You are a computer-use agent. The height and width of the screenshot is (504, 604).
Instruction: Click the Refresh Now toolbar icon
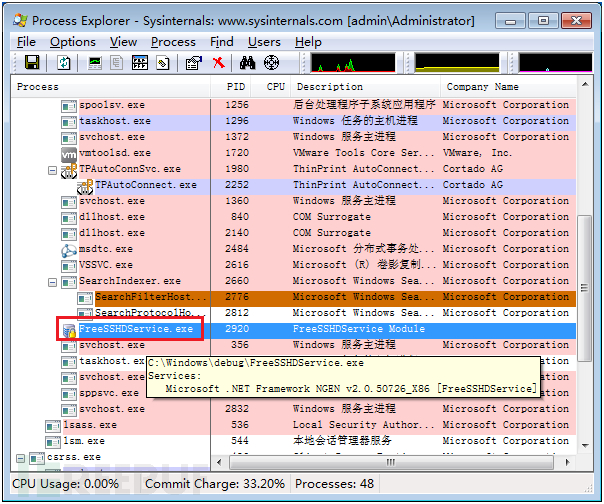(x=64, y=62)
